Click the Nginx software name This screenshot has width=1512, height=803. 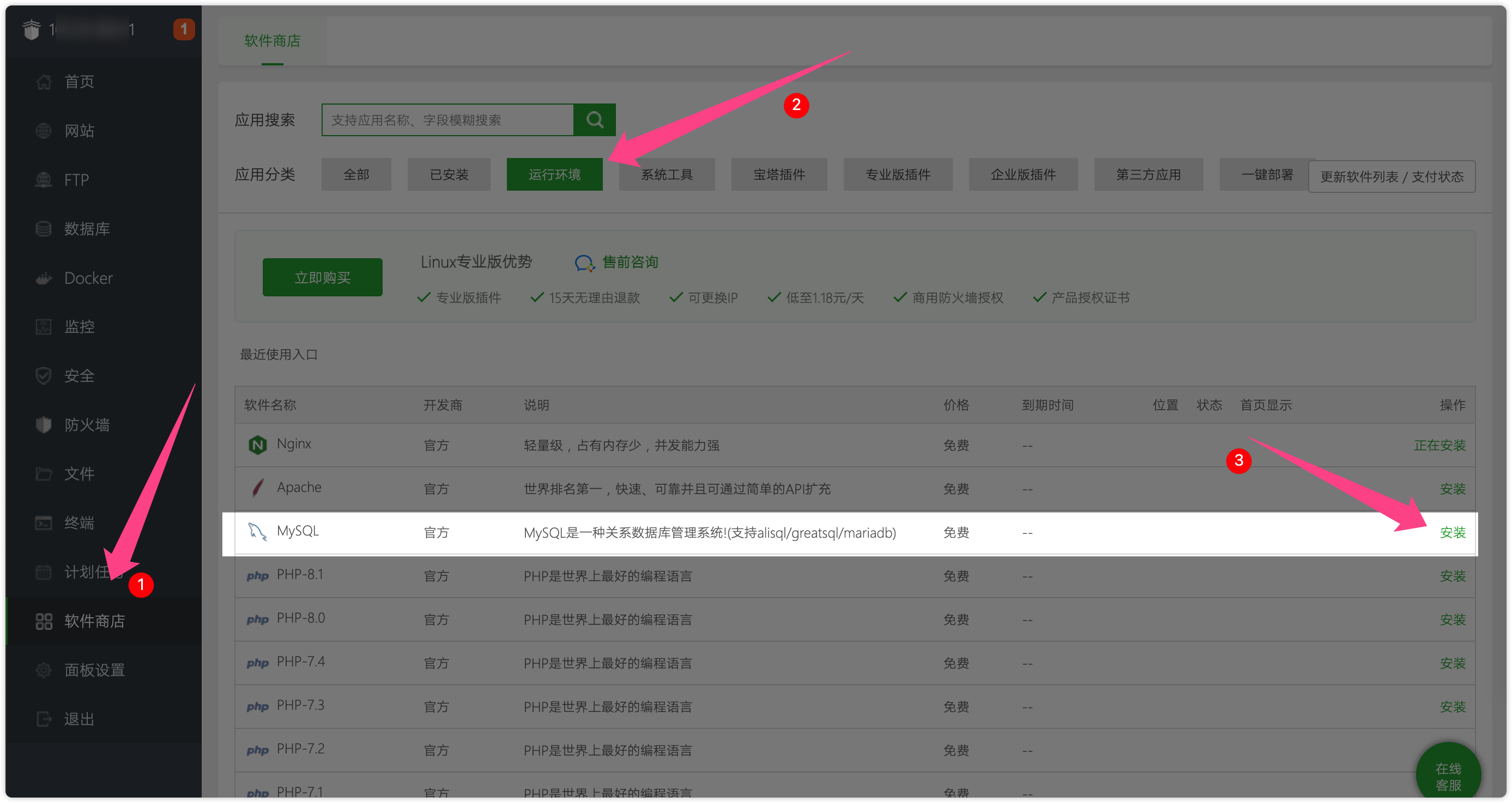[x=294, y=443]
